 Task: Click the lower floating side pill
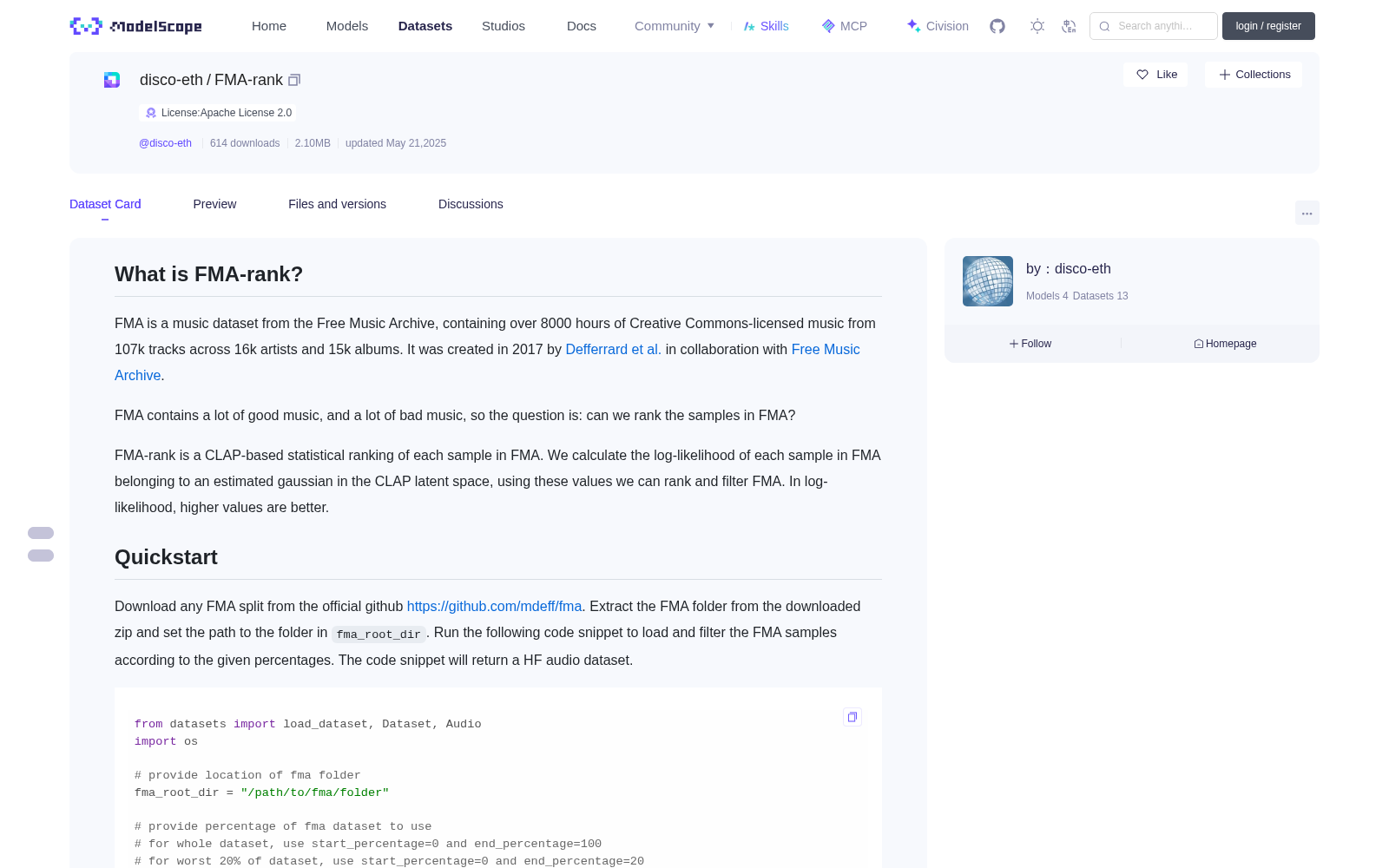(x=41, y=556)
